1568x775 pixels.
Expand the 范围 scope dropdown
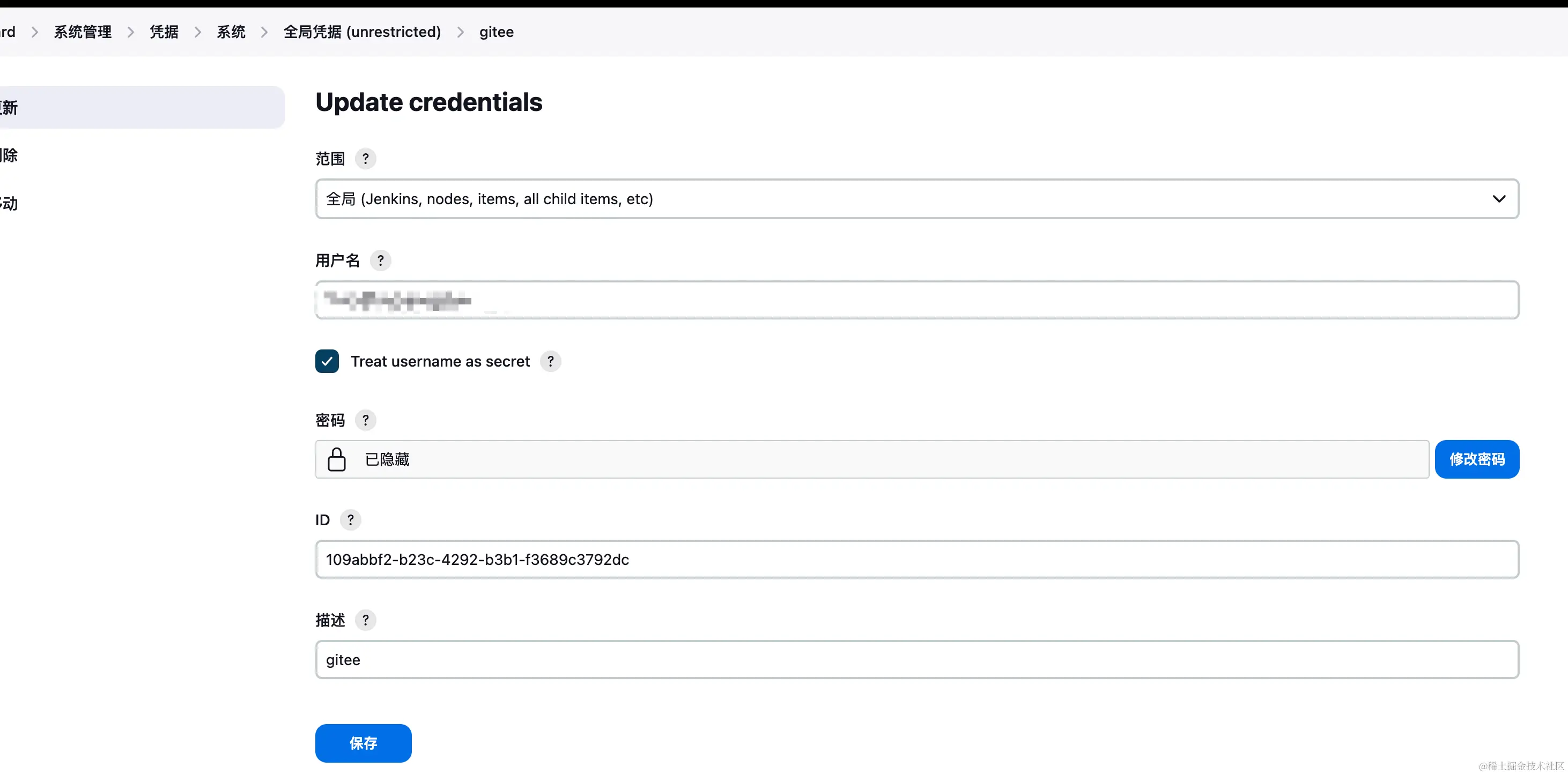[x=916, y=199]
